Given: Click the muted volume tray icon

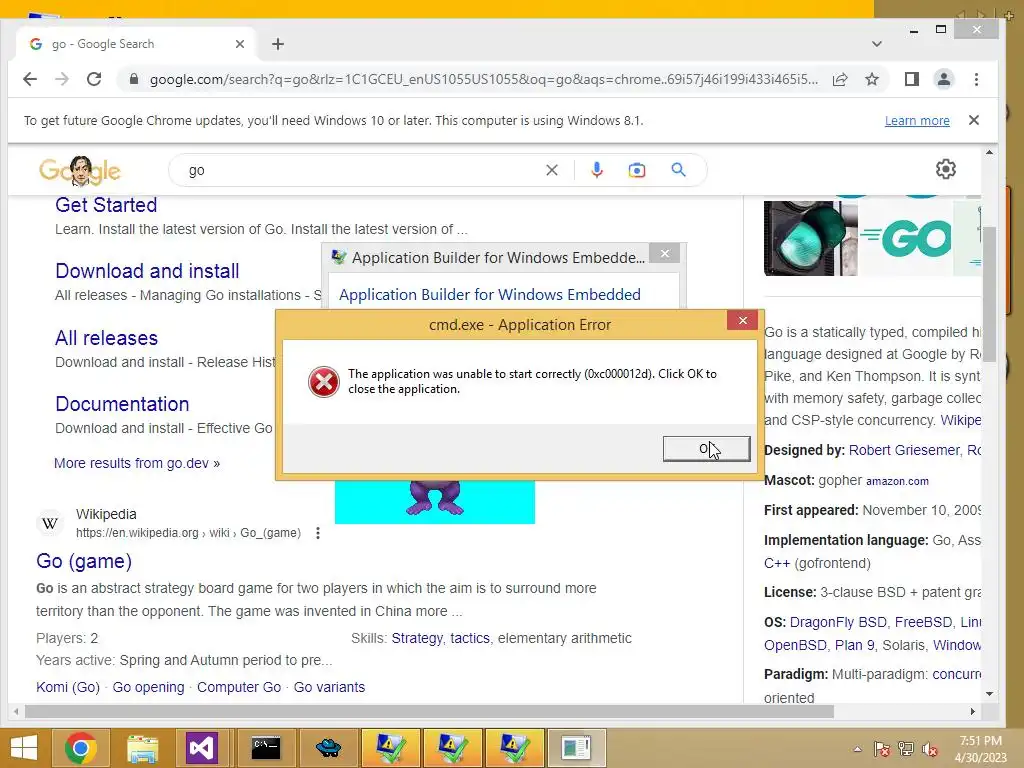Looking at the screenshot, I should (929, 749).
